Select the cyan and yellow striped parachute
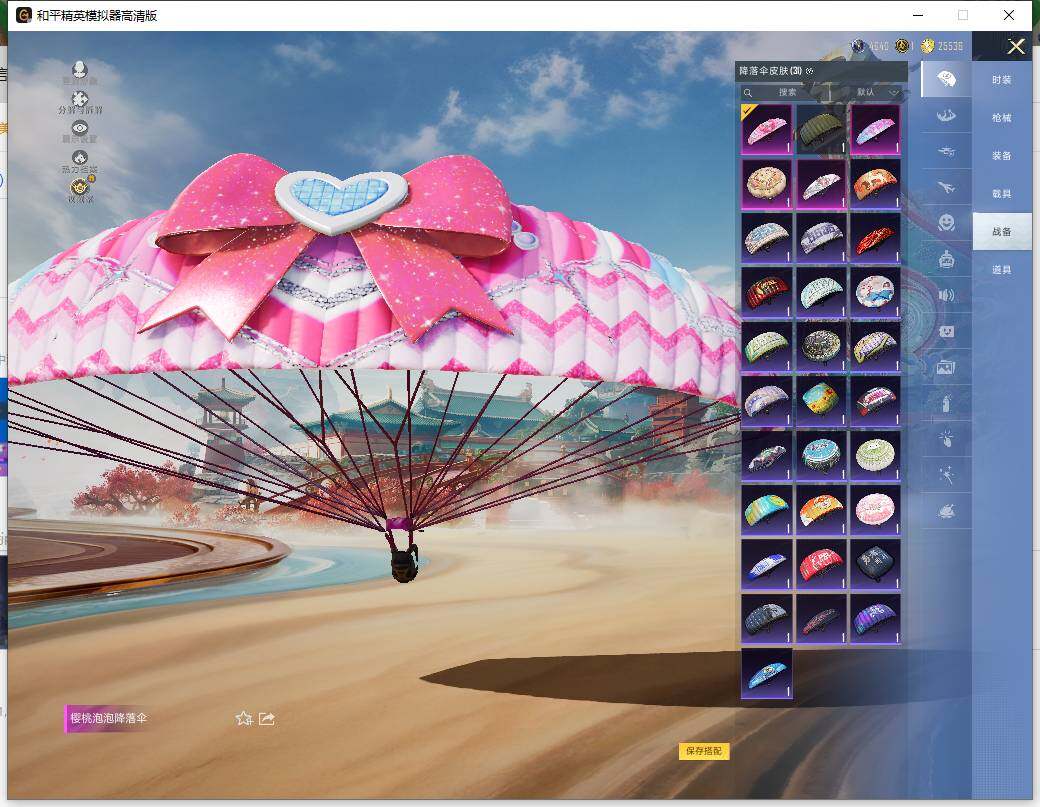The width and height of the screenshot is (1040, 807). click(766, 509)
